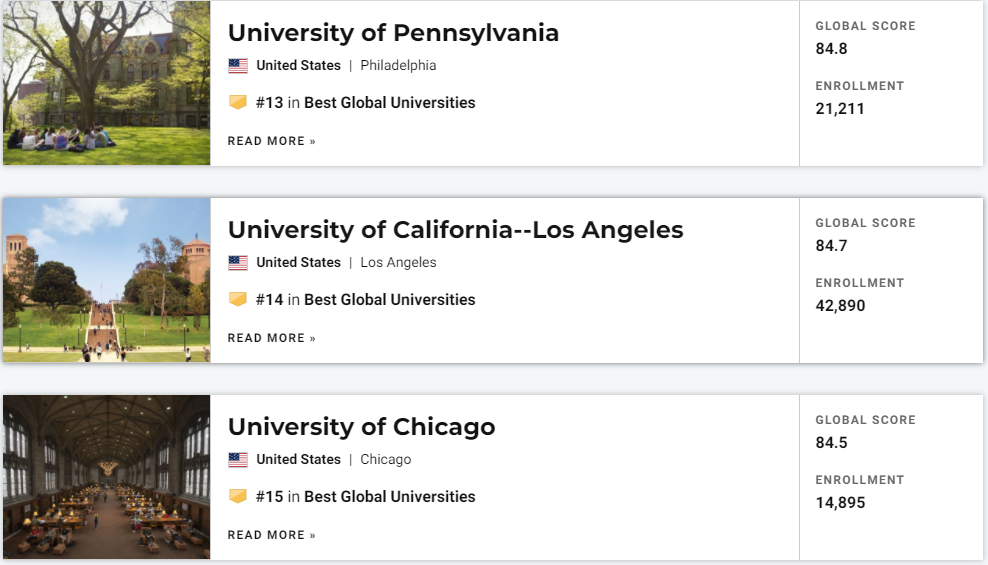The height and width of the screenshot is (565, 988).
Task: Click the #15 in Best Global Universities ranking
Action: click(x=365, y=496)
